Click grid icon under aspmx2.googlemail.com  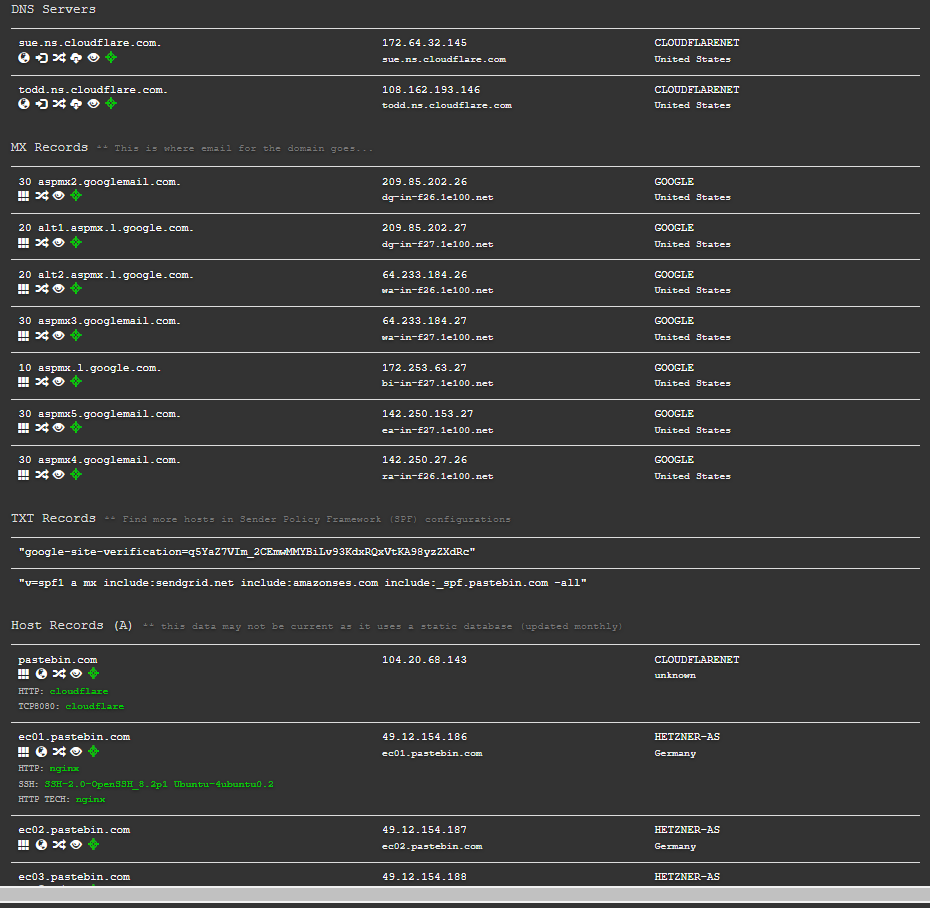tap(24, 197)
